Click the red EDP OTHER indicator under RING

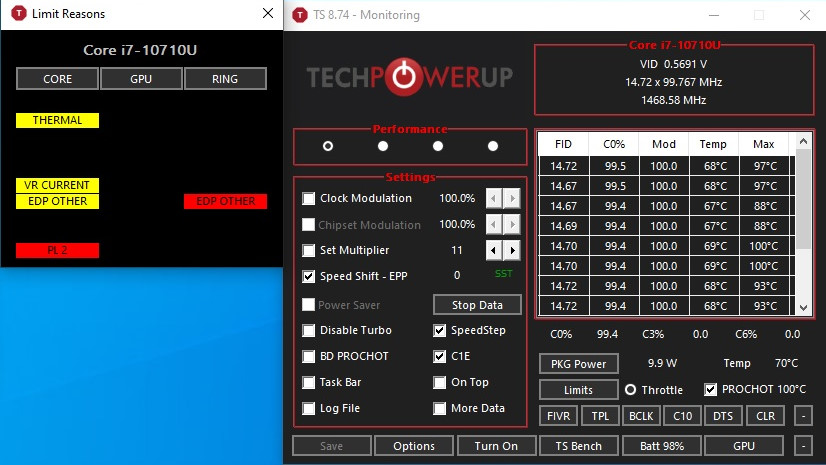point(225,201)
